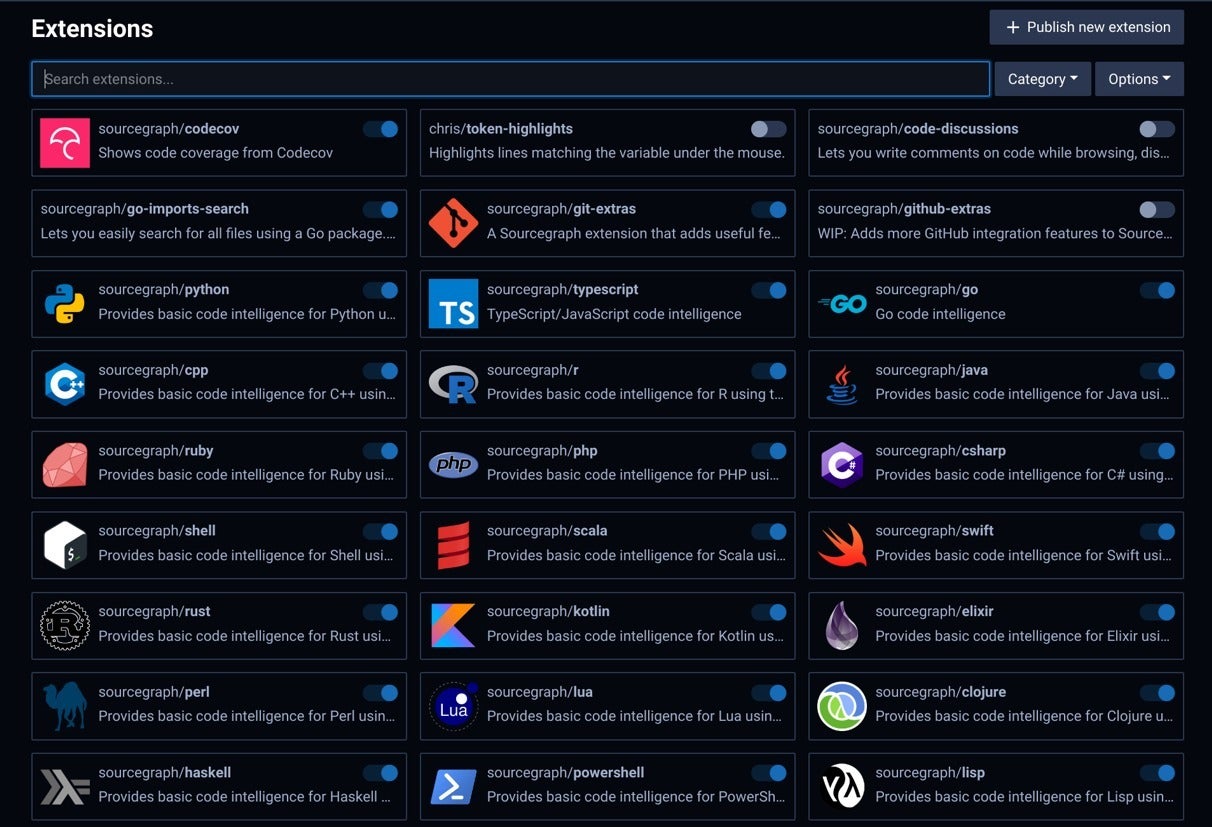1212x827 pixels.
Task: Toggle off the sourcegraph/typescript extension
Action: click(x=768, y=290)
